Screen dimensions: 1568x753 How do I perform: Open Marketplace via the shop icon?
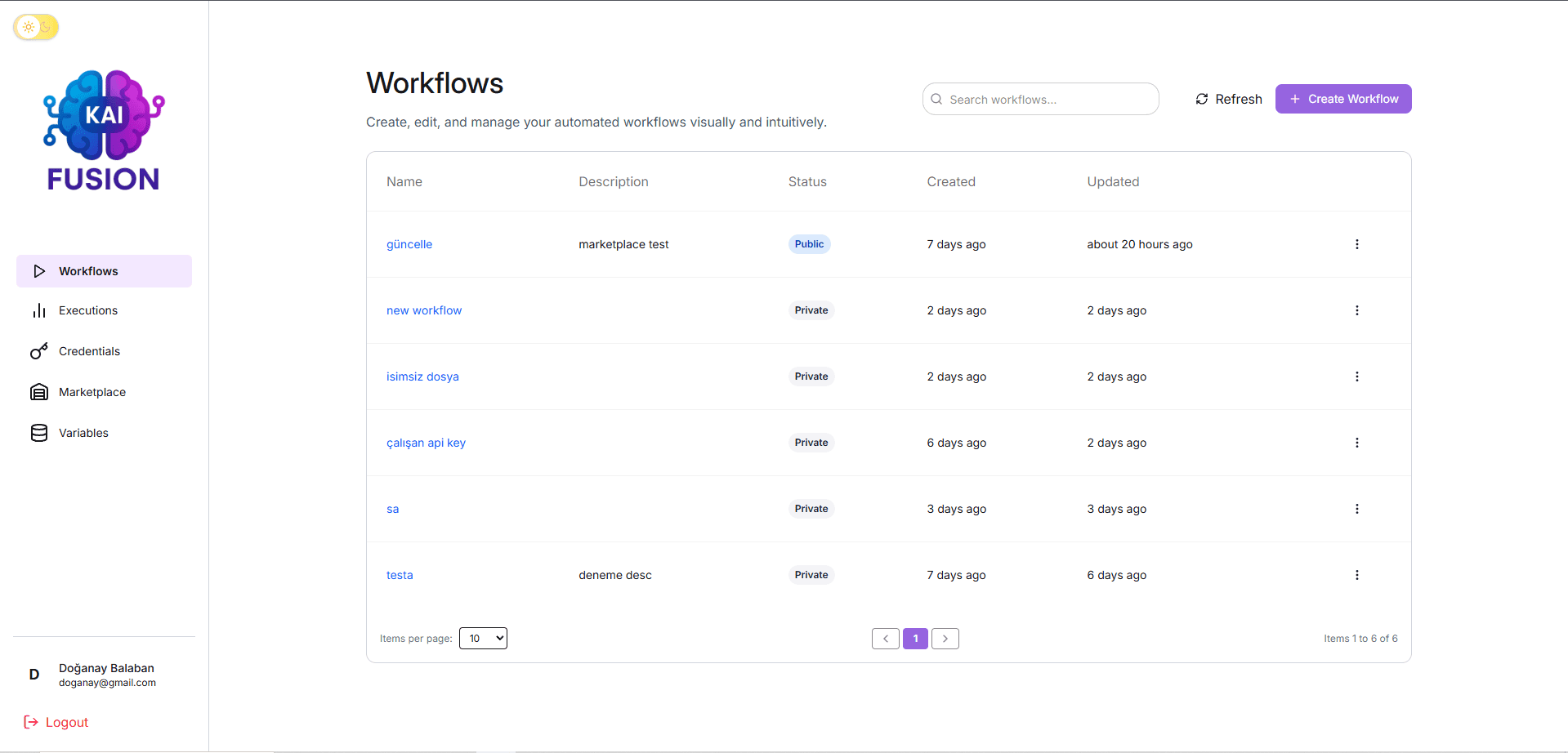(39, 392)
